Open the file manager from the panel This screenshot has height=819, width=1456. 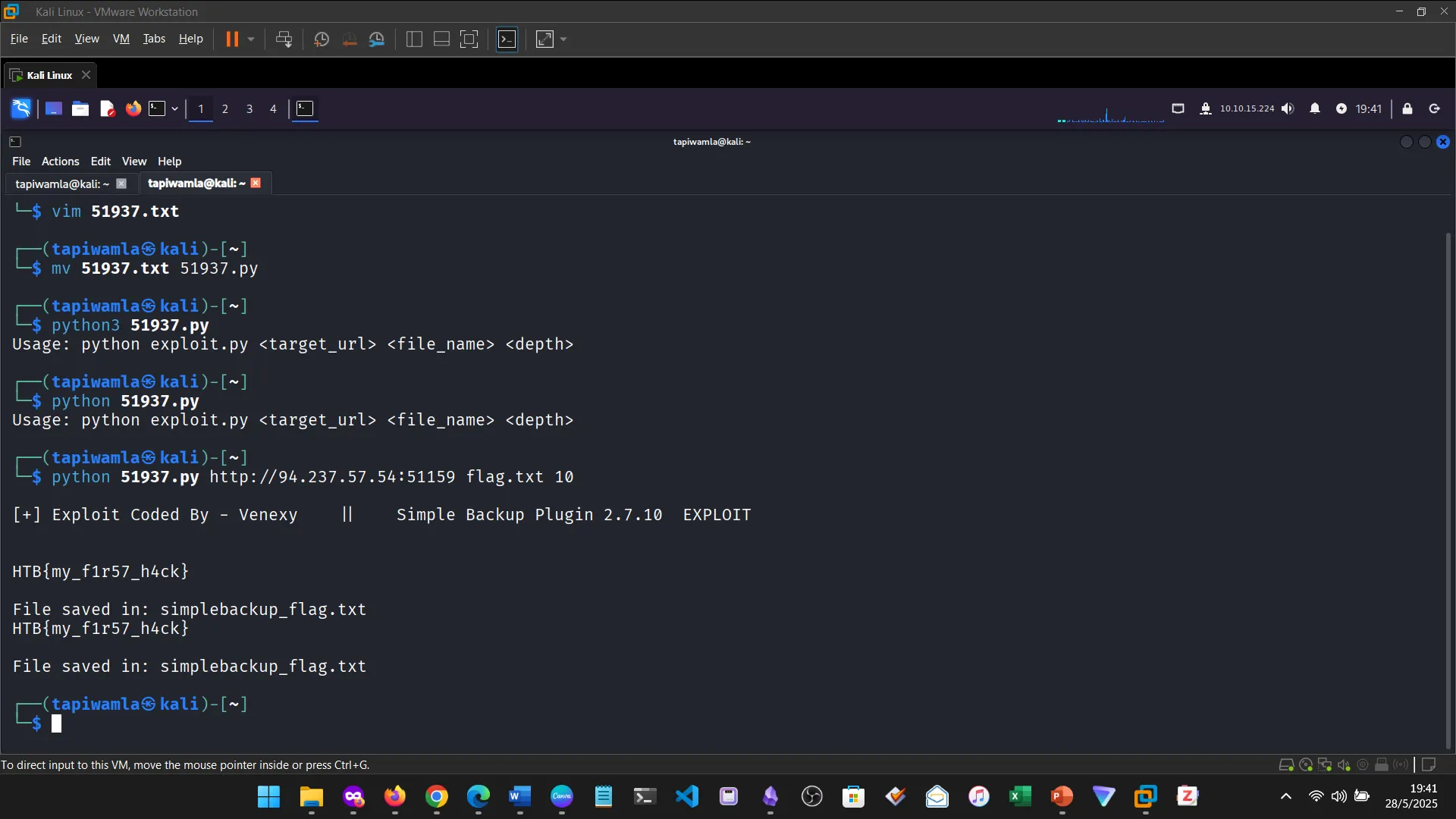pyautogui.click(x=80, y=108)
